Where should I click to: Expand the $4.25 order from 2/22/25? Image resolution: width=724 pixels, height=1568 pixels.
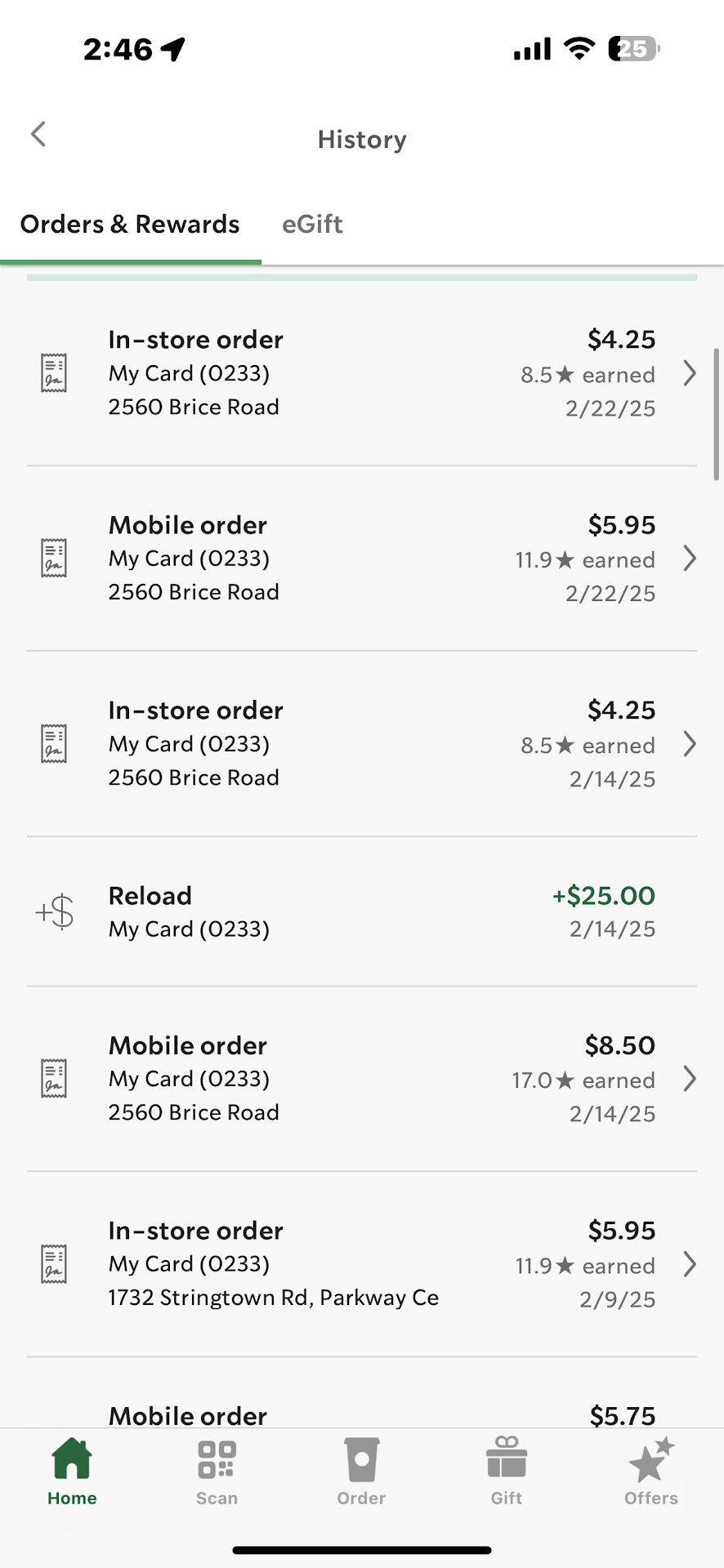click(690, 373)
